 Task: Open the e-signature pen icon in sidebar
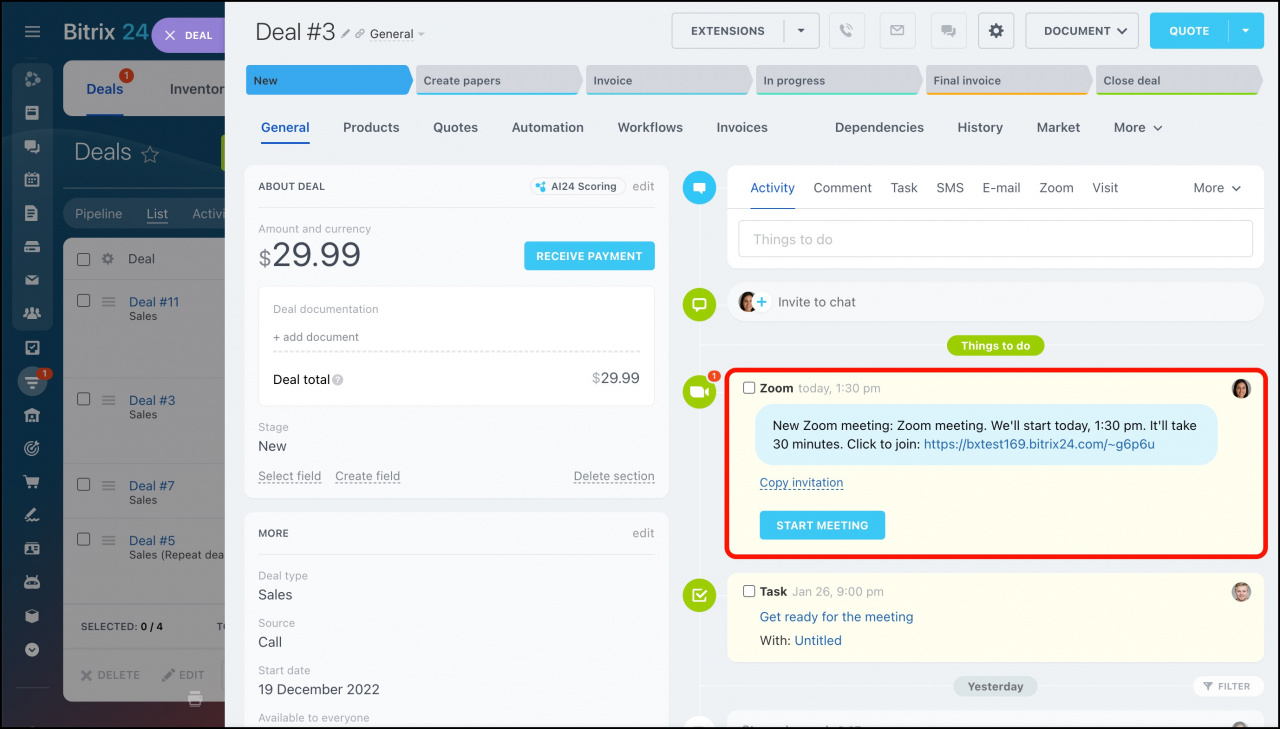coord(32,515)
